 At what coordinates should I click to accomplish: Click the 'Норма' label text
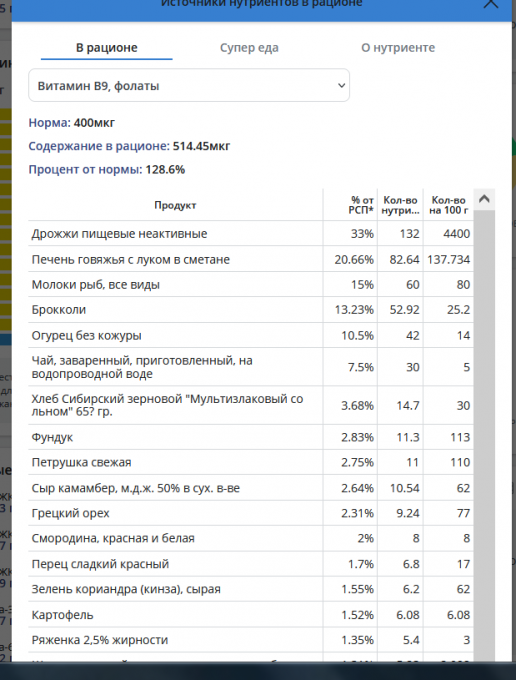49,123
